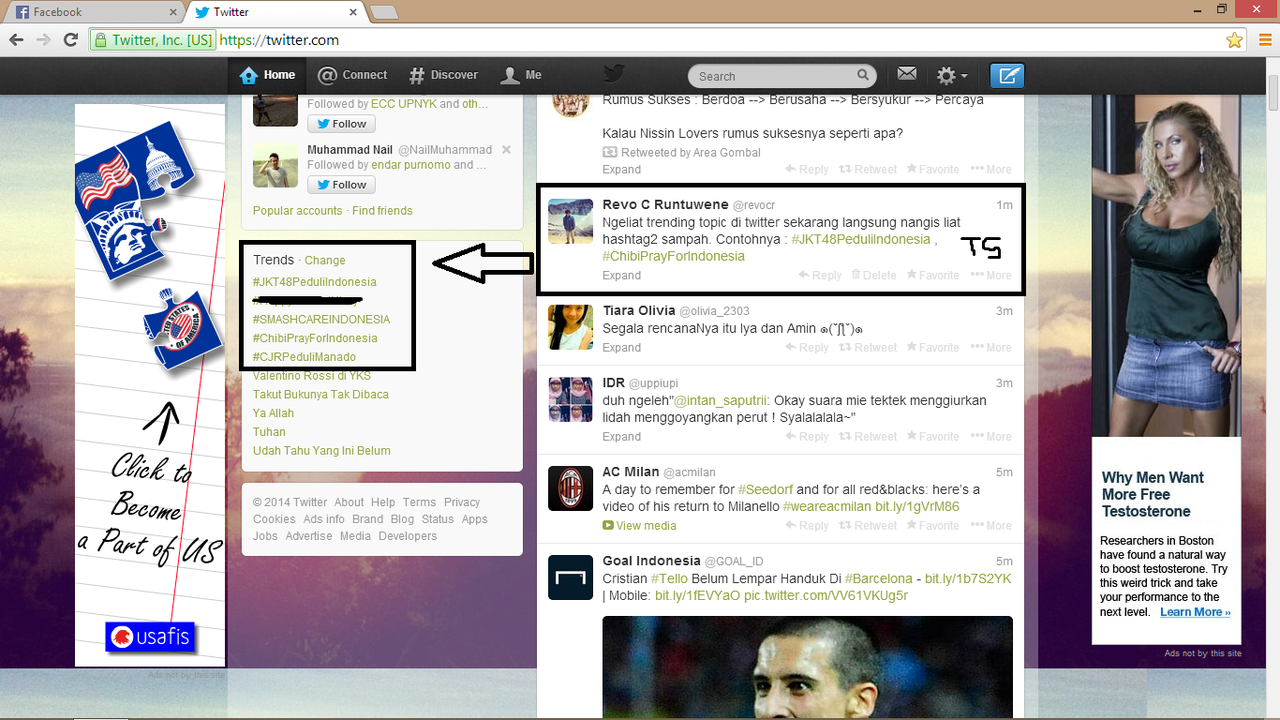Click Learn More in testosterone ad

[1195, 612]
